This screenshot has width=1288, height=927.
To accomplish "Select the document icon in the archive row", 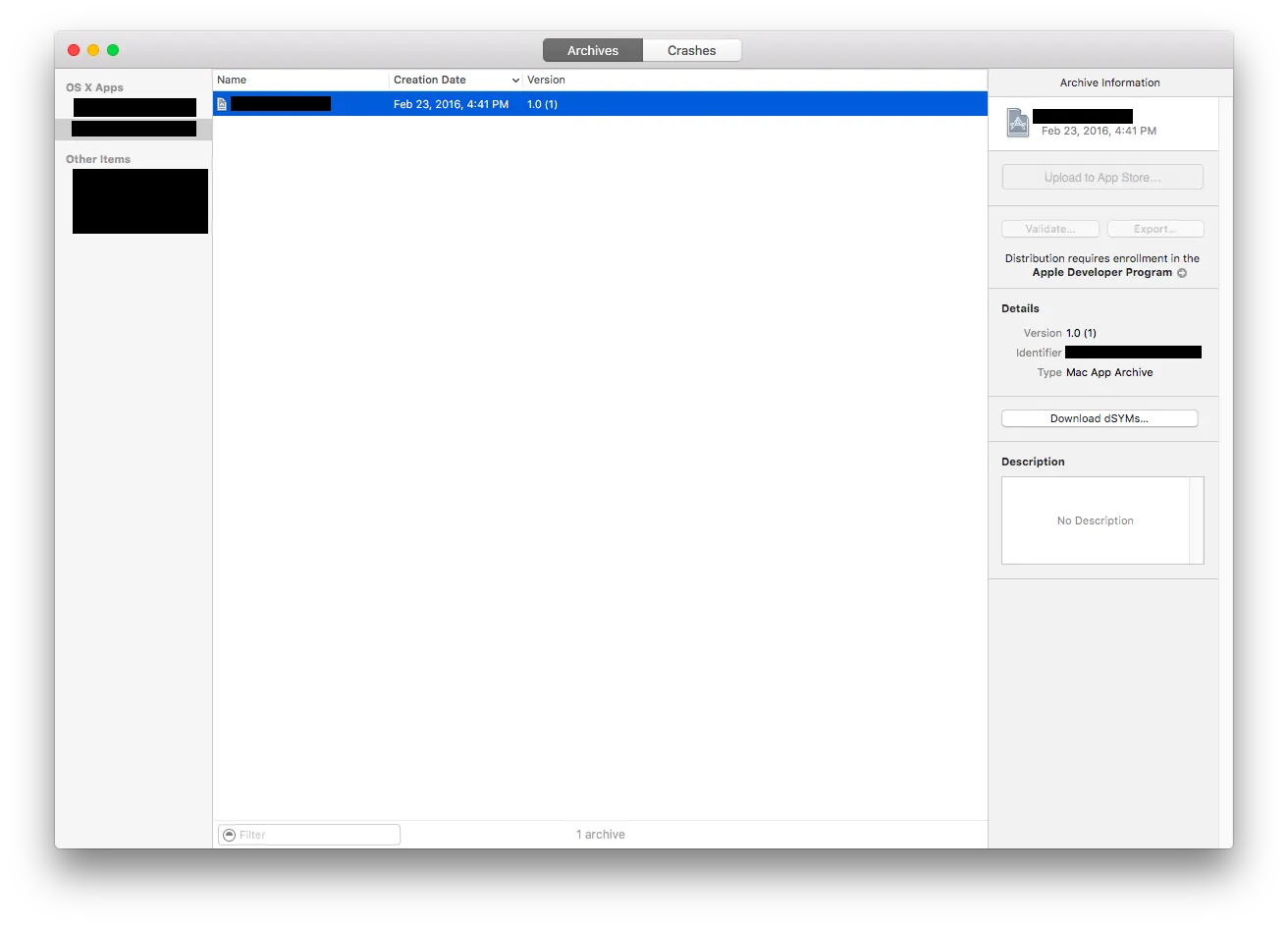I will pos(222,104).
